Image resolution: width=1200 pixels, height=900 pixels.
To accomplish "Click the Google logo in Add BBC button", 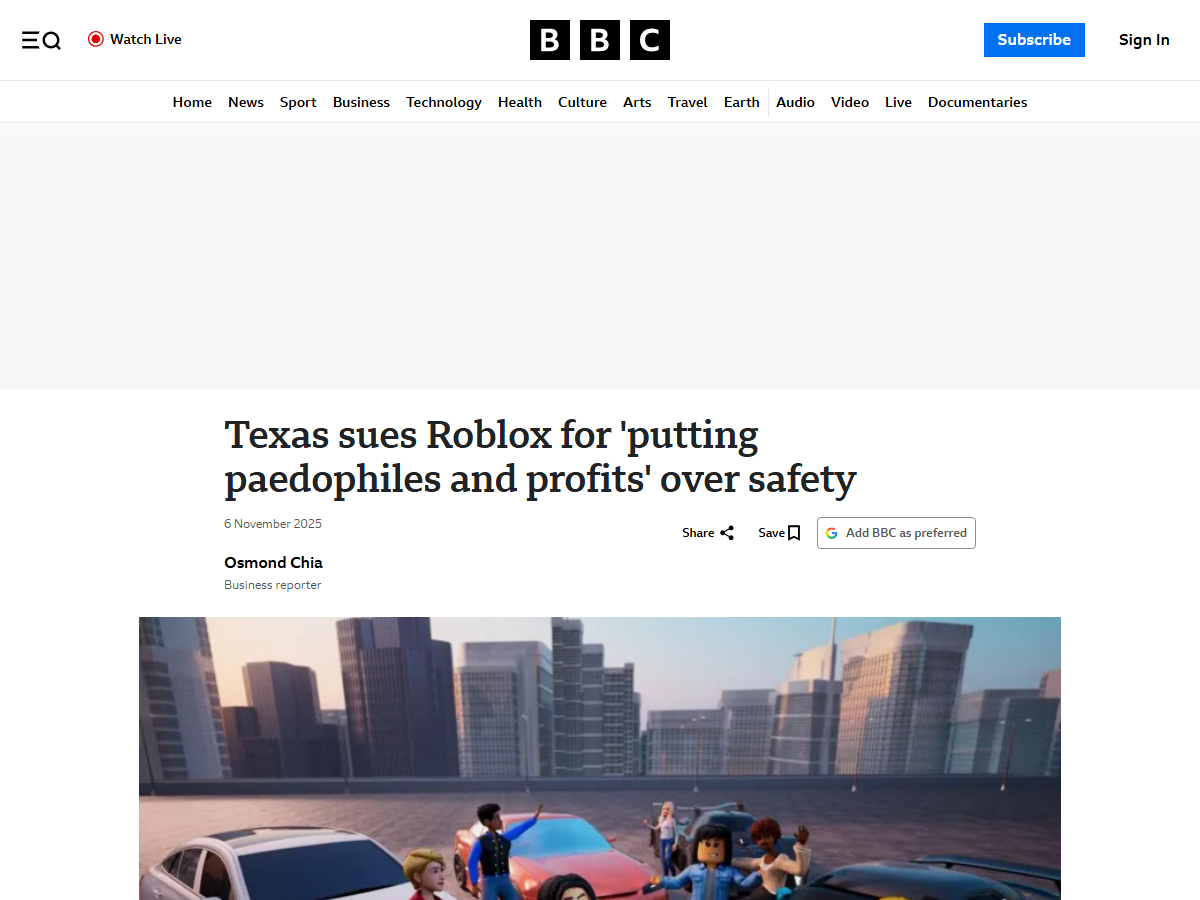I will pyautogui.click(x=831, y=533).
